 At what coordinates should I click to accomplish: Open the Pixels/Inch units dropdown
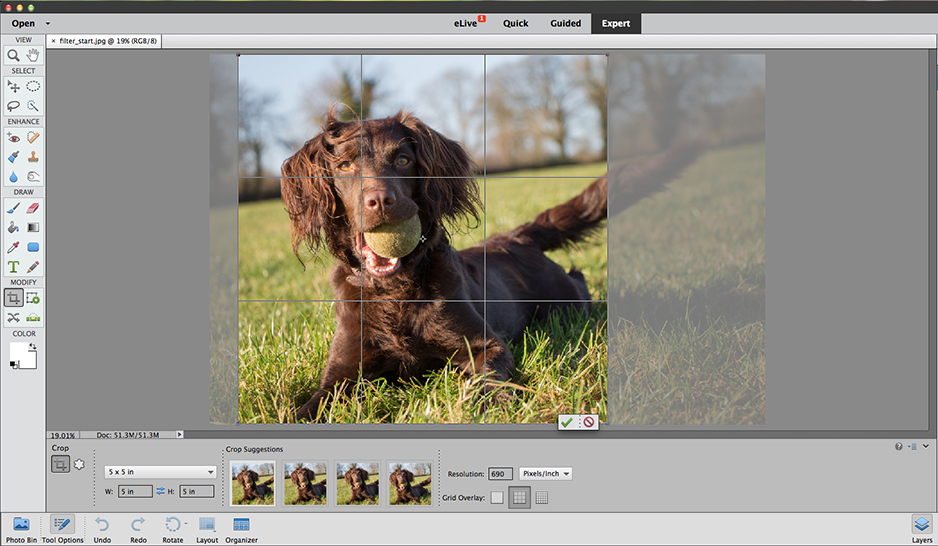[545, 474]
